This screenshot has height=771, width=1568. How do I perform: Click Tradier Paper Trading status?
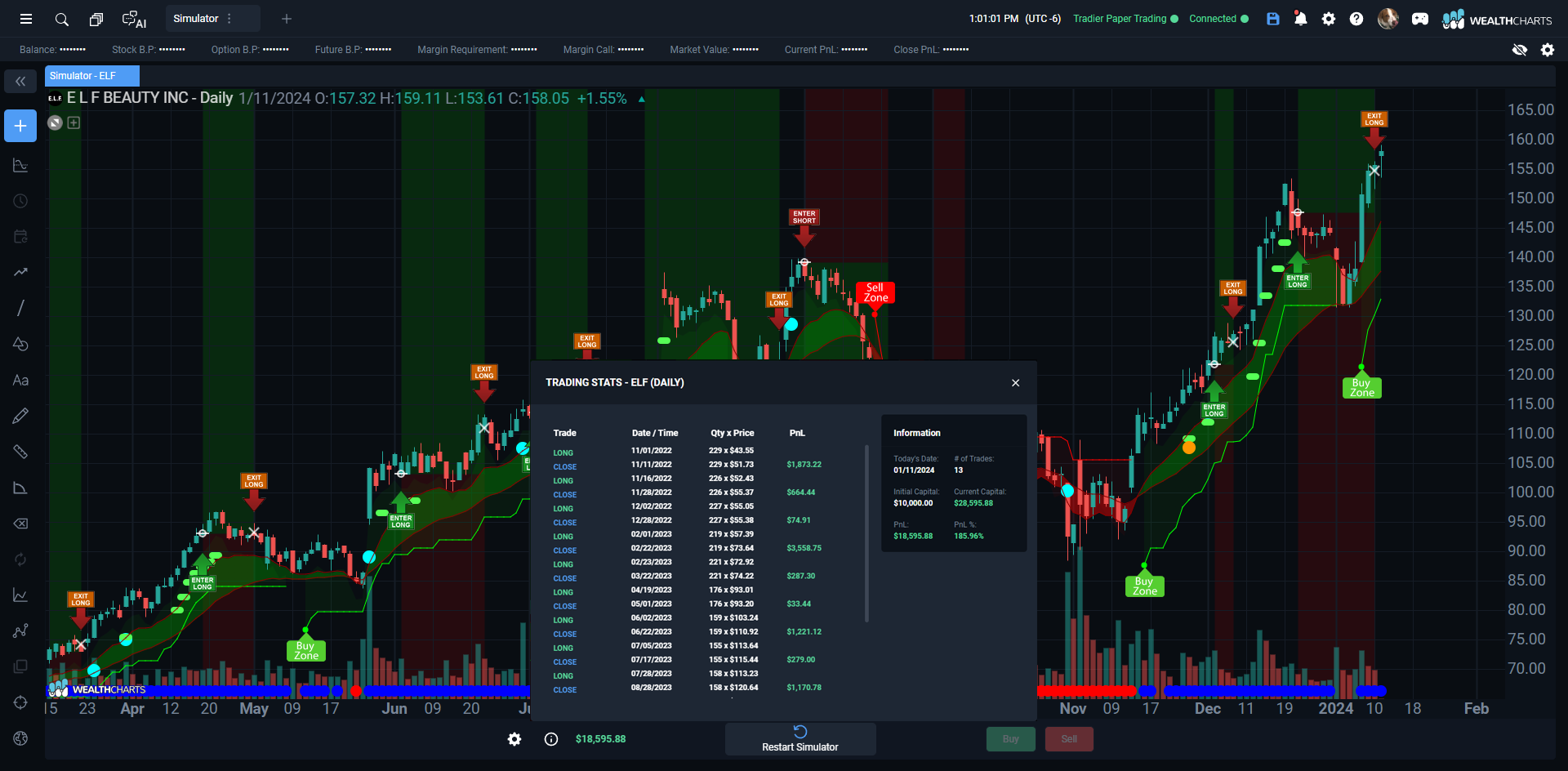point(1125,19)
